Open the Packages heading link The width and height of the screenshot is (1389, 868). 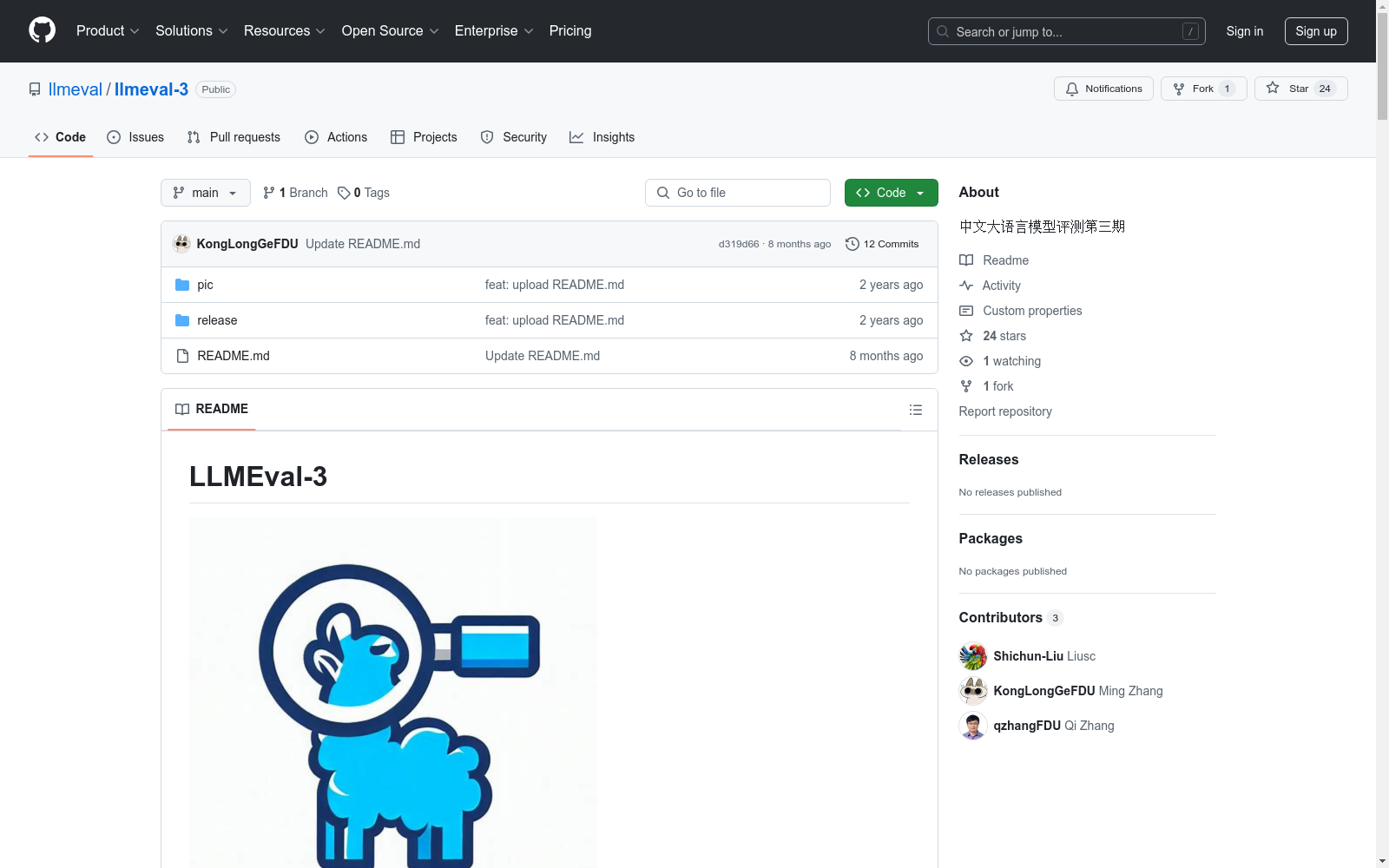click(x=991, y=539)
